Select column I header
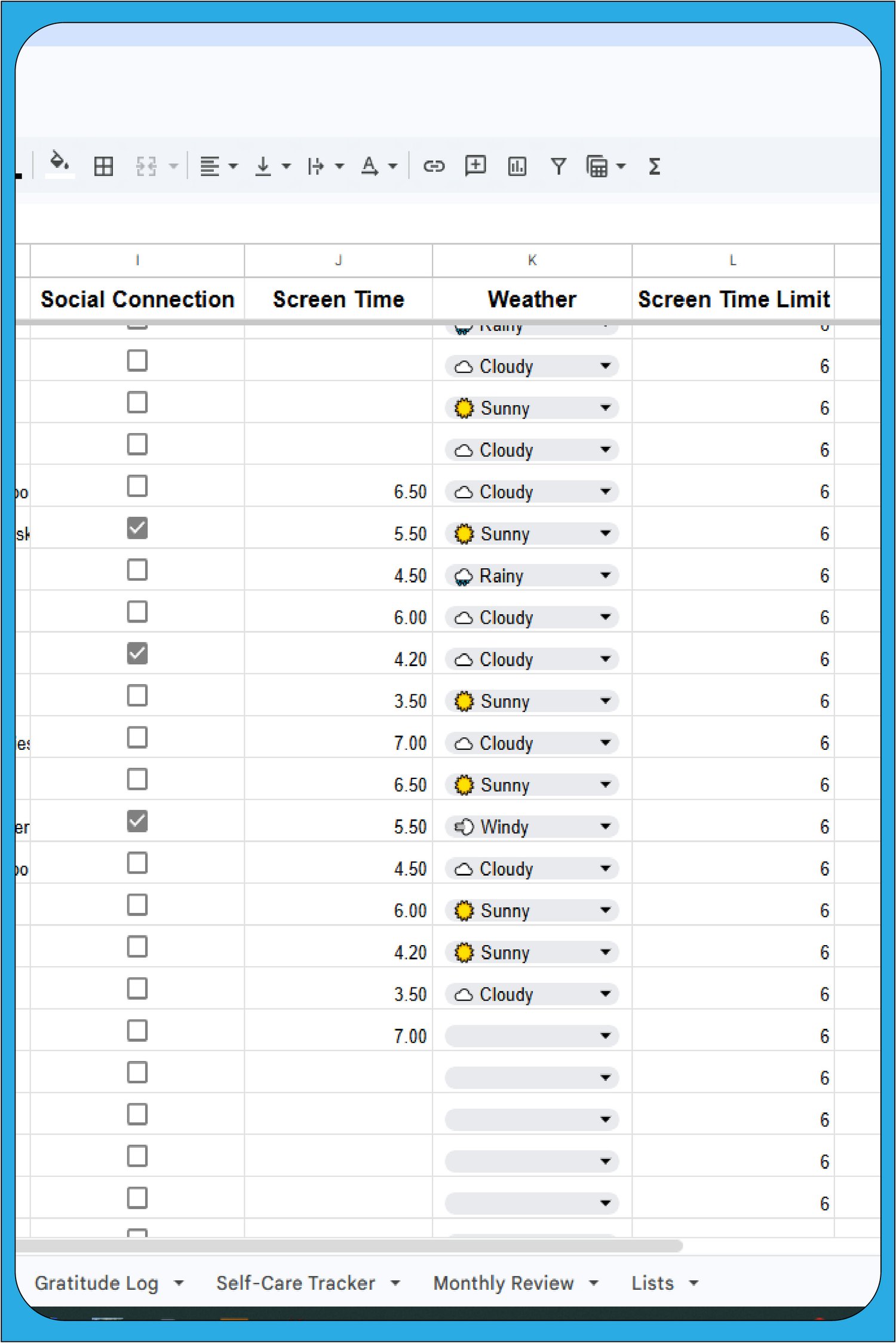896x1343 pixels. click(x=137, y=260)
